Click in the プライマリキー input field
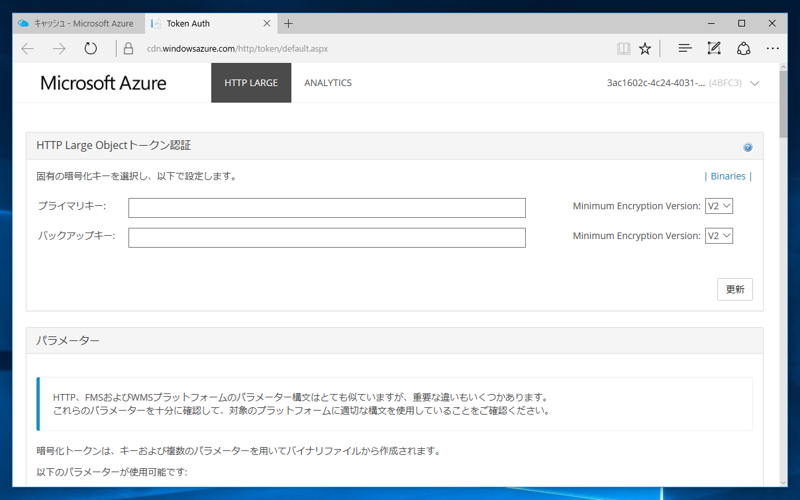This screenshot has height=500, width=800. click(327, 208)
